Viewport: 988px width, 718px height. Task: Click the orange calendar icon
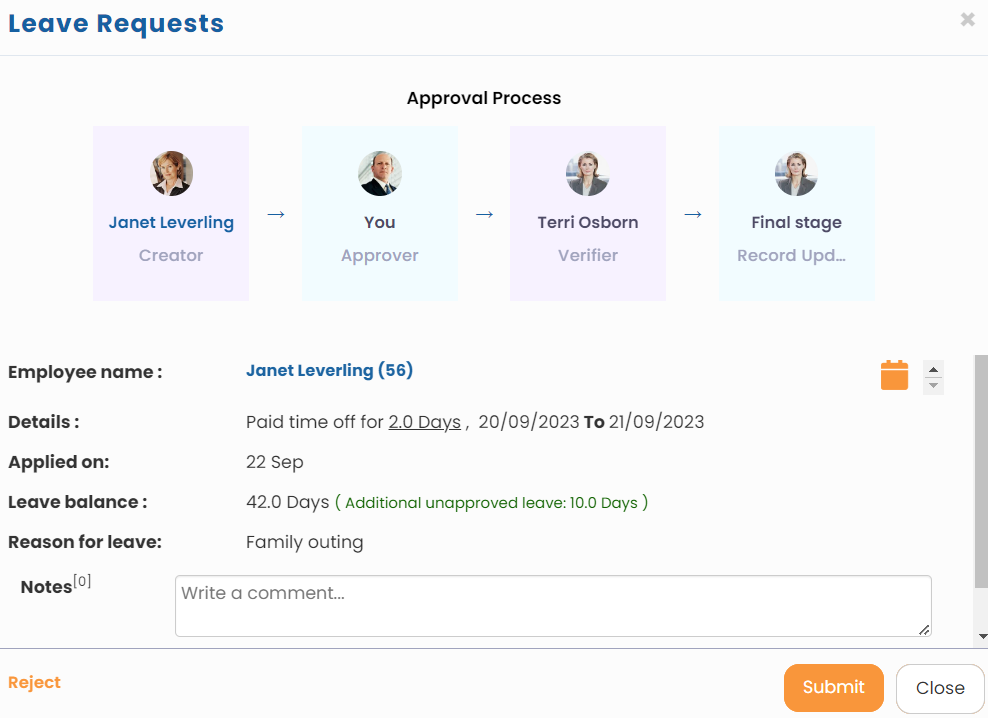(894, 375)
